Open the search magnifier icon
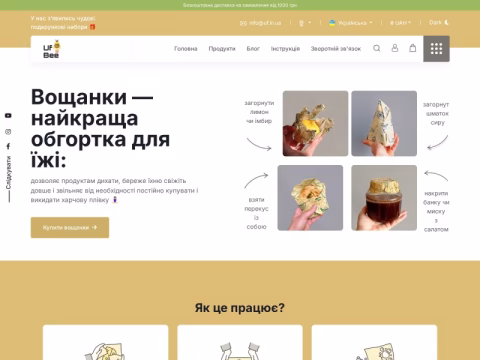The image size is (480, 360). point(377,48)
